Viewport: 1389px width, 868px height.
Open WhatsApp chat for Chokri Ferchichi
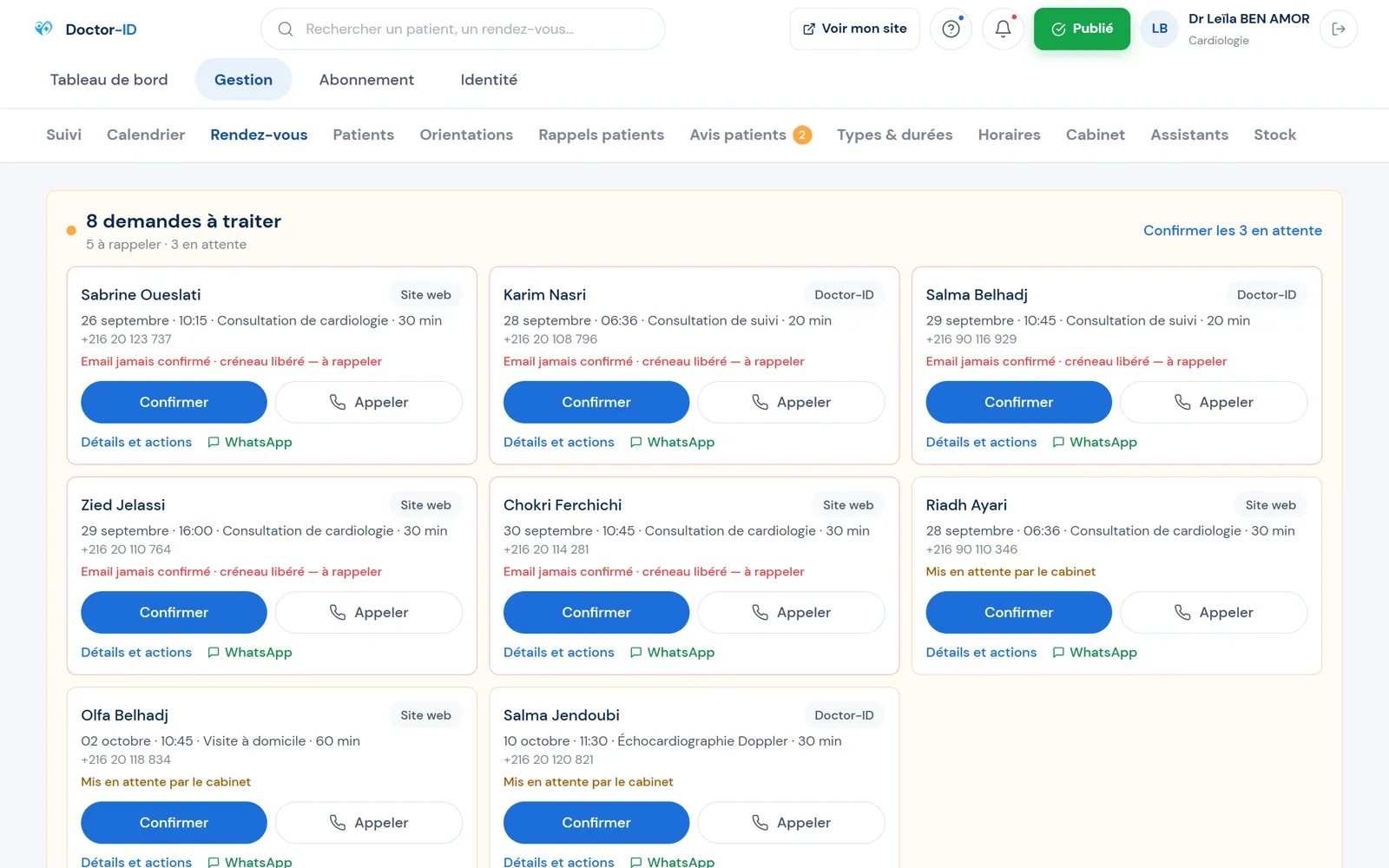point(673,652)
